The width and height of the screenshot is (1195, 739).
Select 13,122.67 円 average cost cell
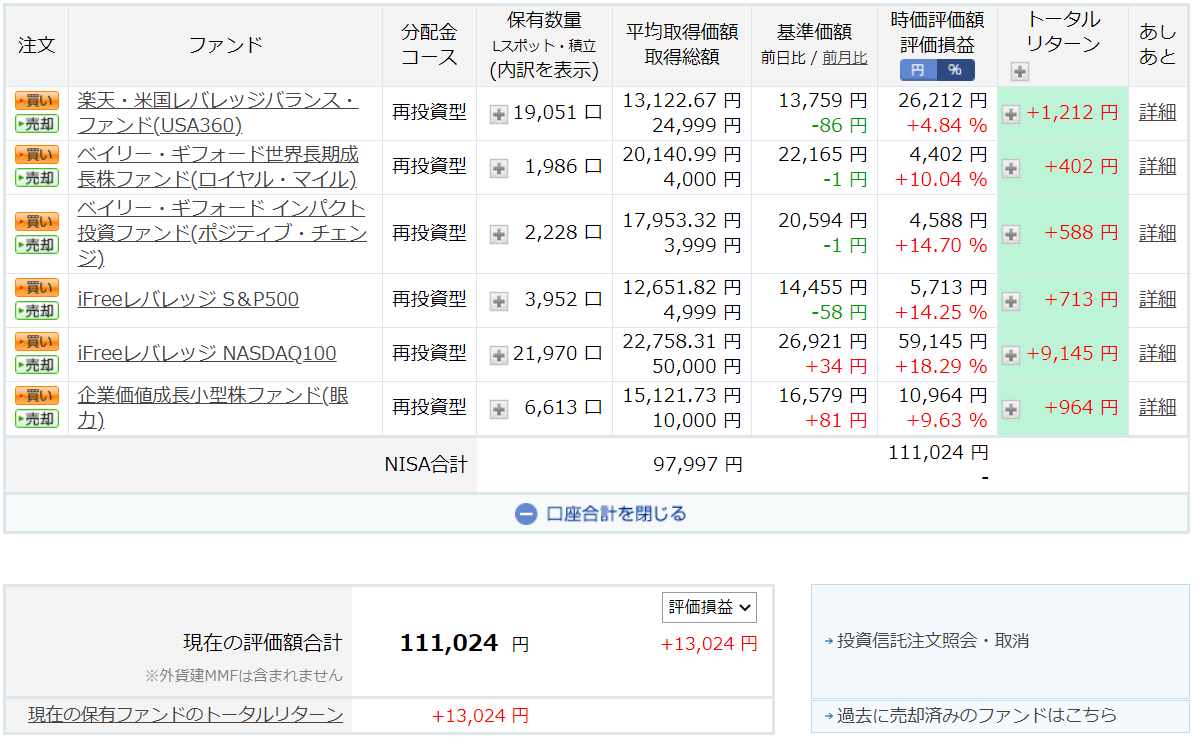click(x=681, y=101)
